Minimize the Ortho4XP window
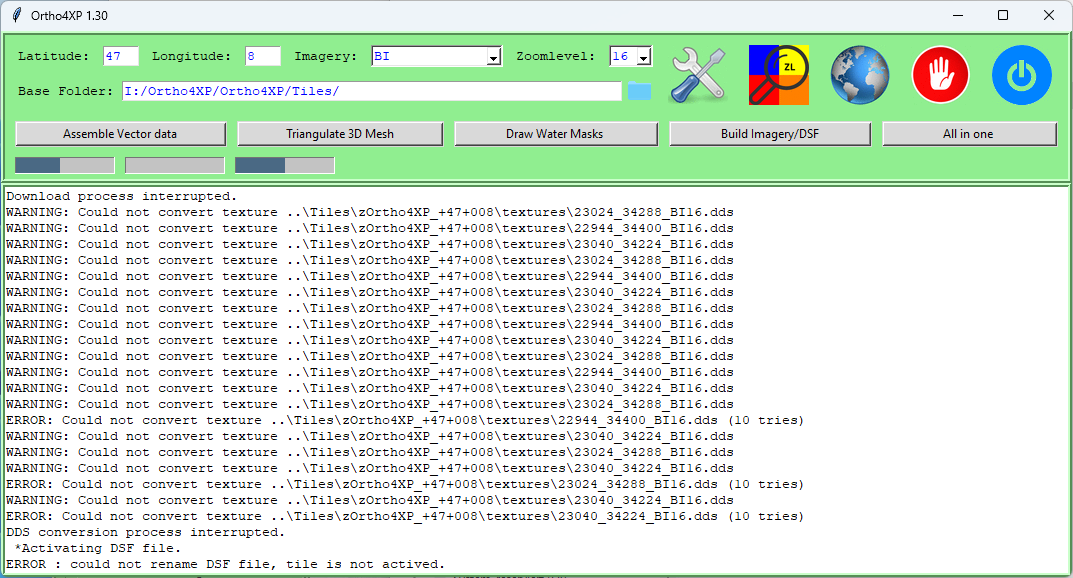 958,15
